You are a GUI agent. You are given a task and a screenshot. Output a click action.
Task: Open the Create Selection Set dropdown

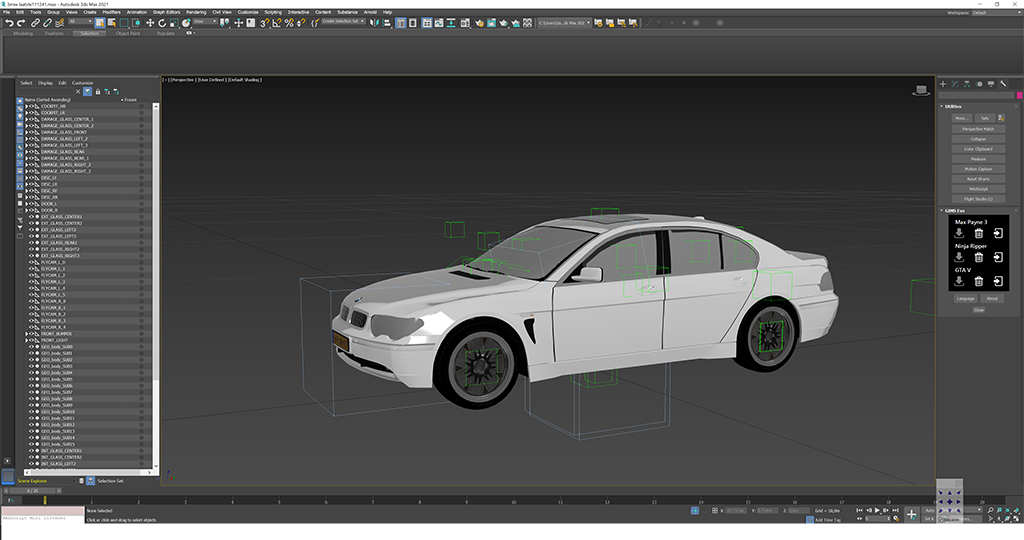[x=343, y=22]
